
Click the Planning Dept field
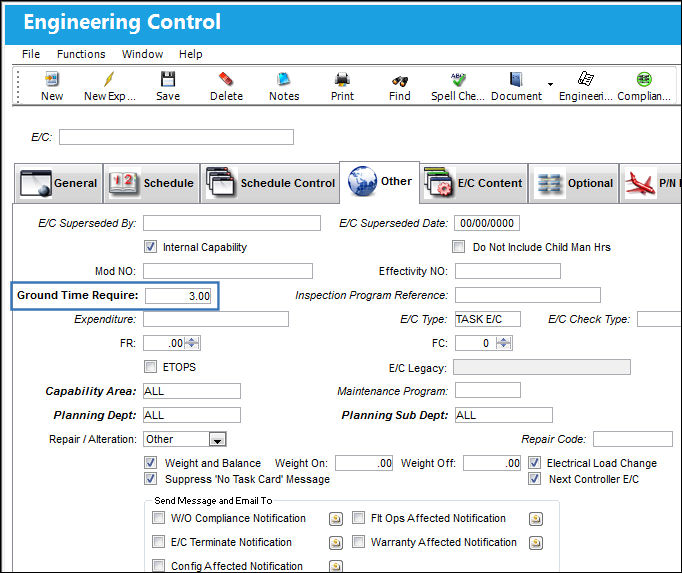pyautogui.click(x=192, y=415)
